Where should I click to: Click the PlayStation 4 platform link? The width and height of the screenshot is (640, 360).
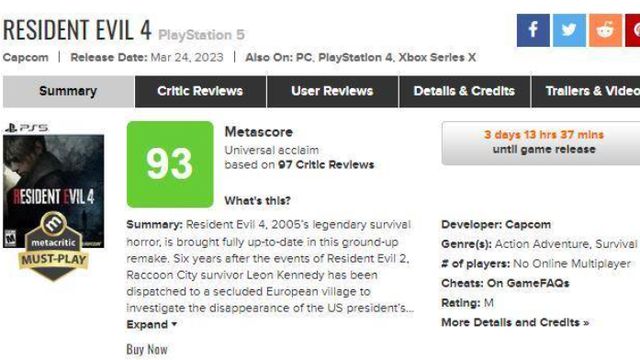point(355,58)
